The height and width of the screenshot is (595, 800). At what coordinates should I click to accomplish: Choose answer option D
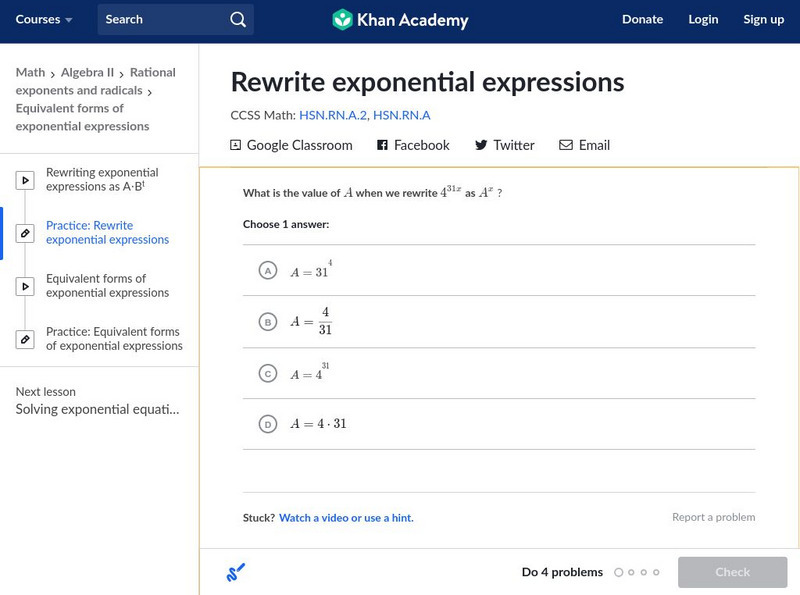[x=267, y=424]
